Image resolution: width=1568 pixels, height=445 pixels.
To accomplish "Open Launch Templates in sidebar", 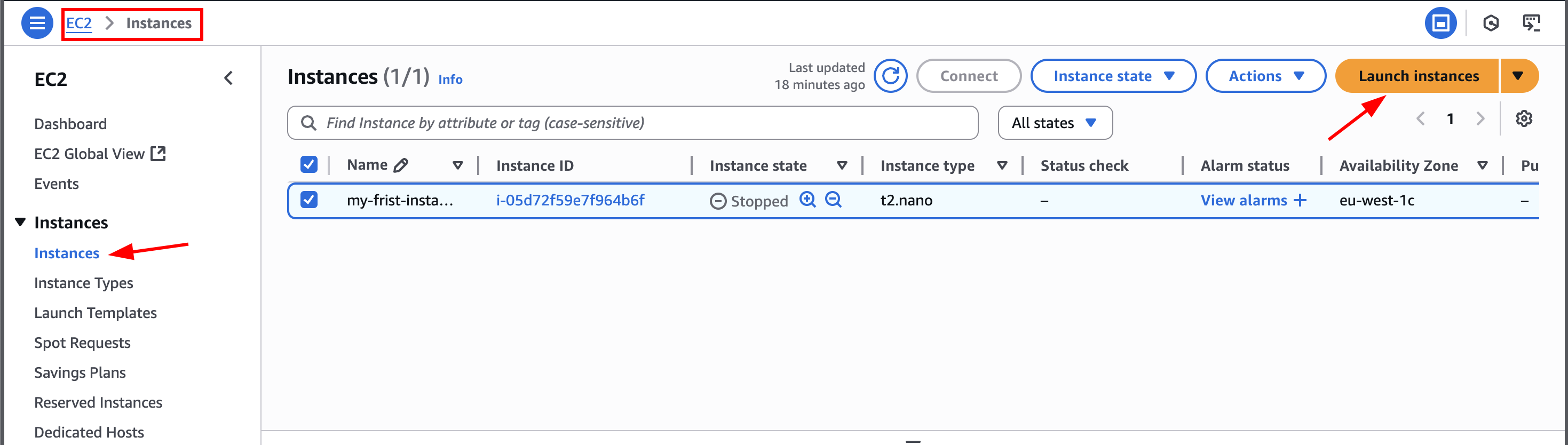I will (x=96, y=313).
